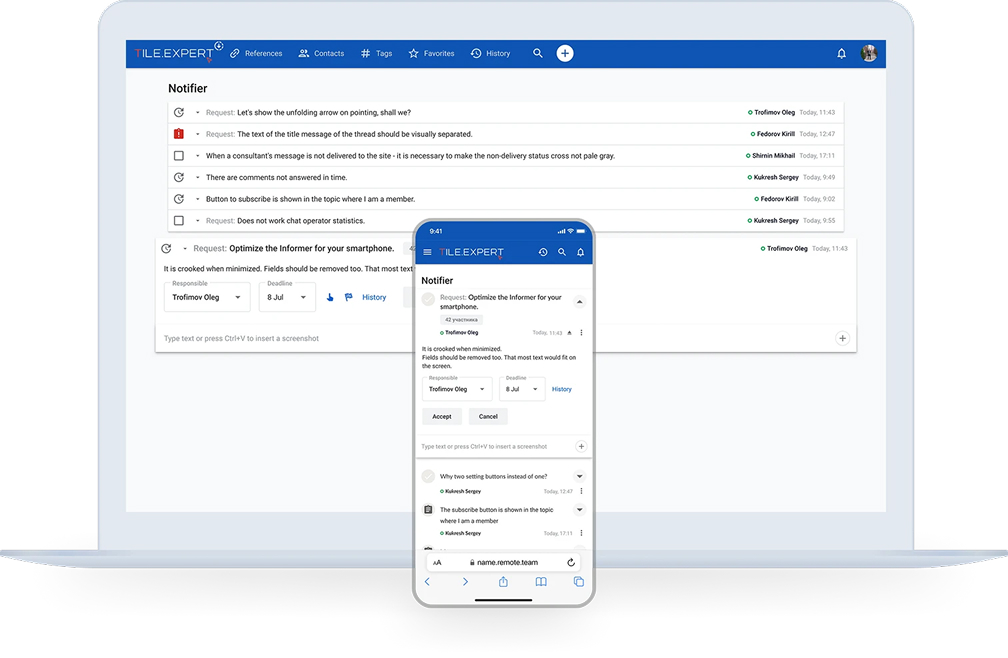This screenshot has height=658, width=1008.
Task: Go forward using the Safari forward arrow
Action: pos(465,582)
